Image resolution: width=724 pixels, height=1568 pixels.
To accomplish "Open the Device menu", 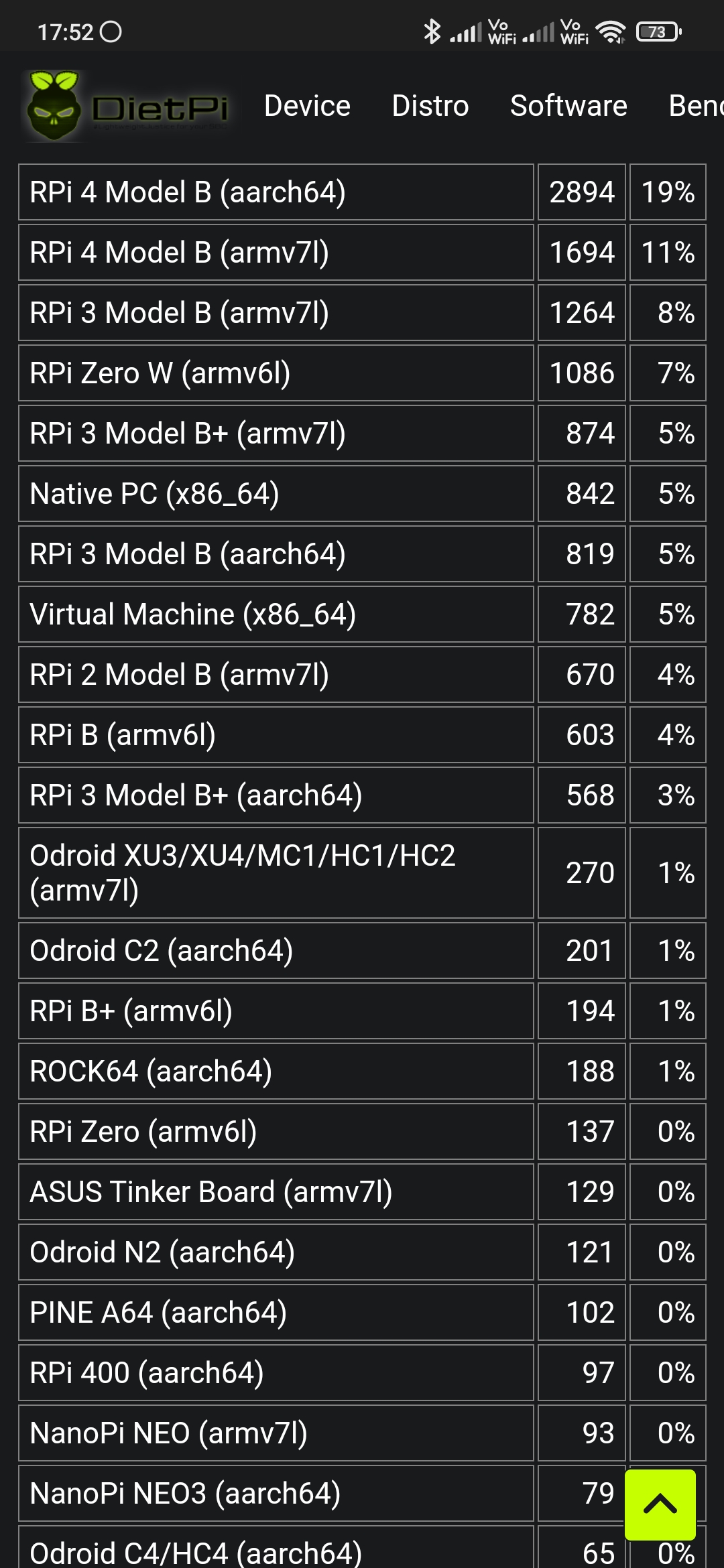I will pos(307,106).
